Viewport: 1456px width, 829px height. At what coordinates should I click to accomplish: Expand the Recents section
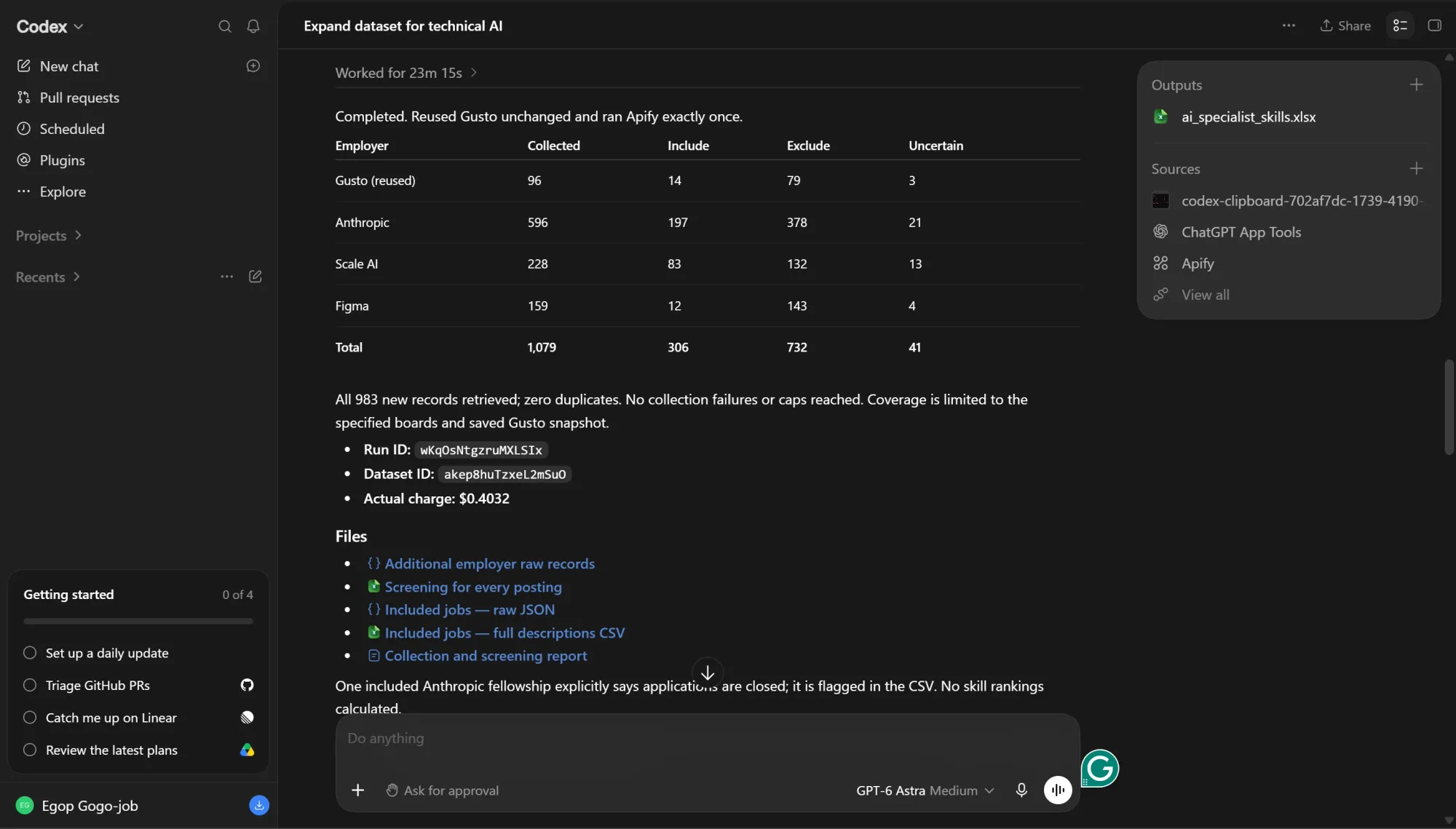point(48,277)
